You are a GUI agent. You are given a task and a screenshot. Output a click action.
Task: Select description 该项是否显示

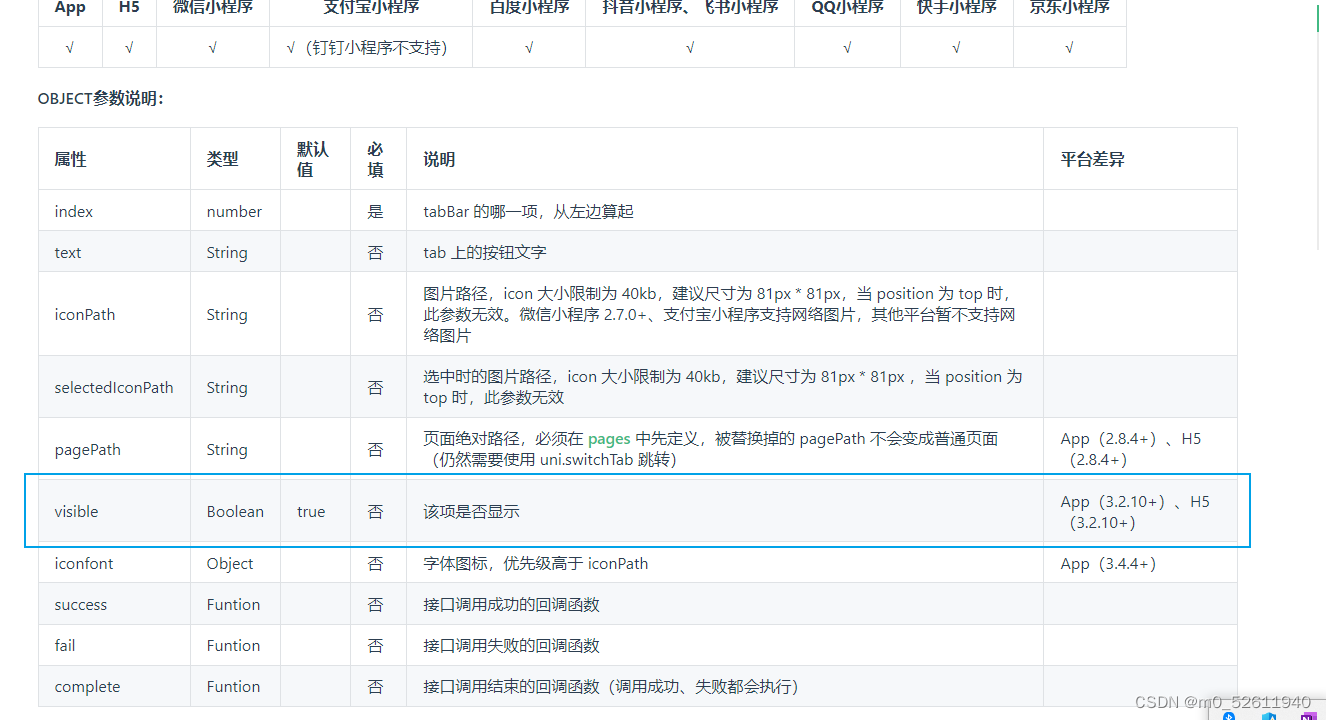(x=471, y=511)
